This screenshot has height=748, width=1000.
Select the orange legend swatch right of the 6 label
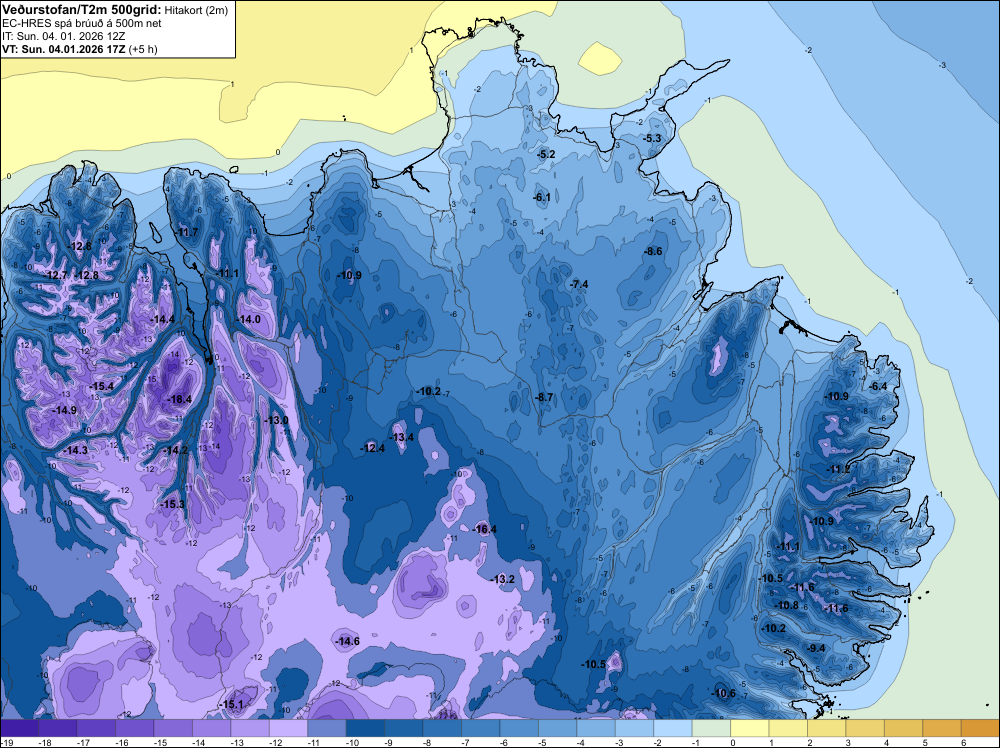pyautogui.click(x=980, y=728)
